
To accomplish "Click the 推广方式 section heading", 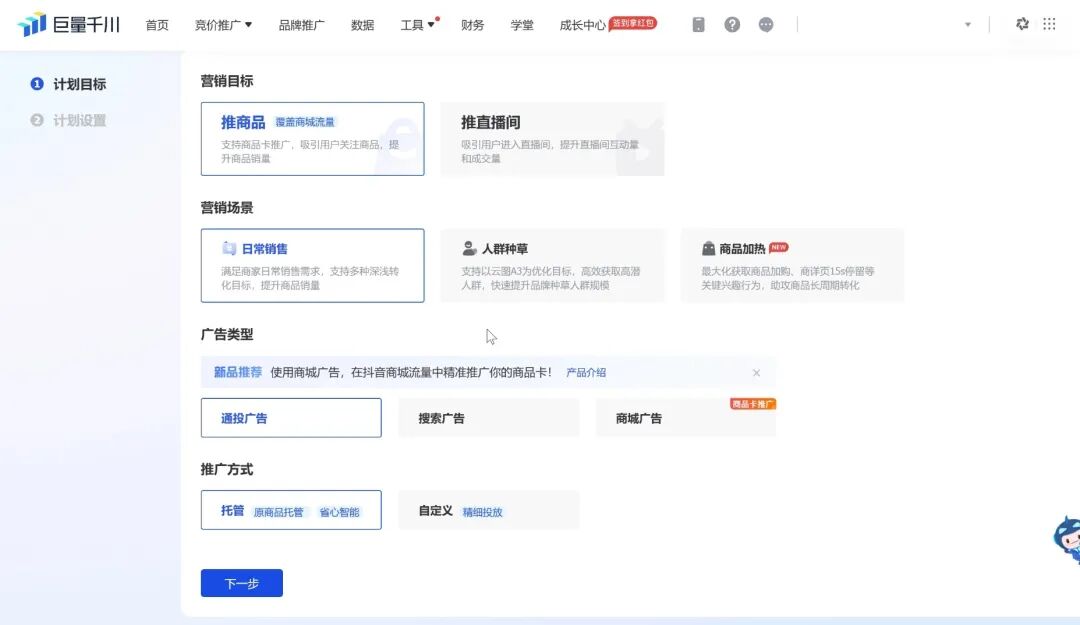I will point(227,470).
